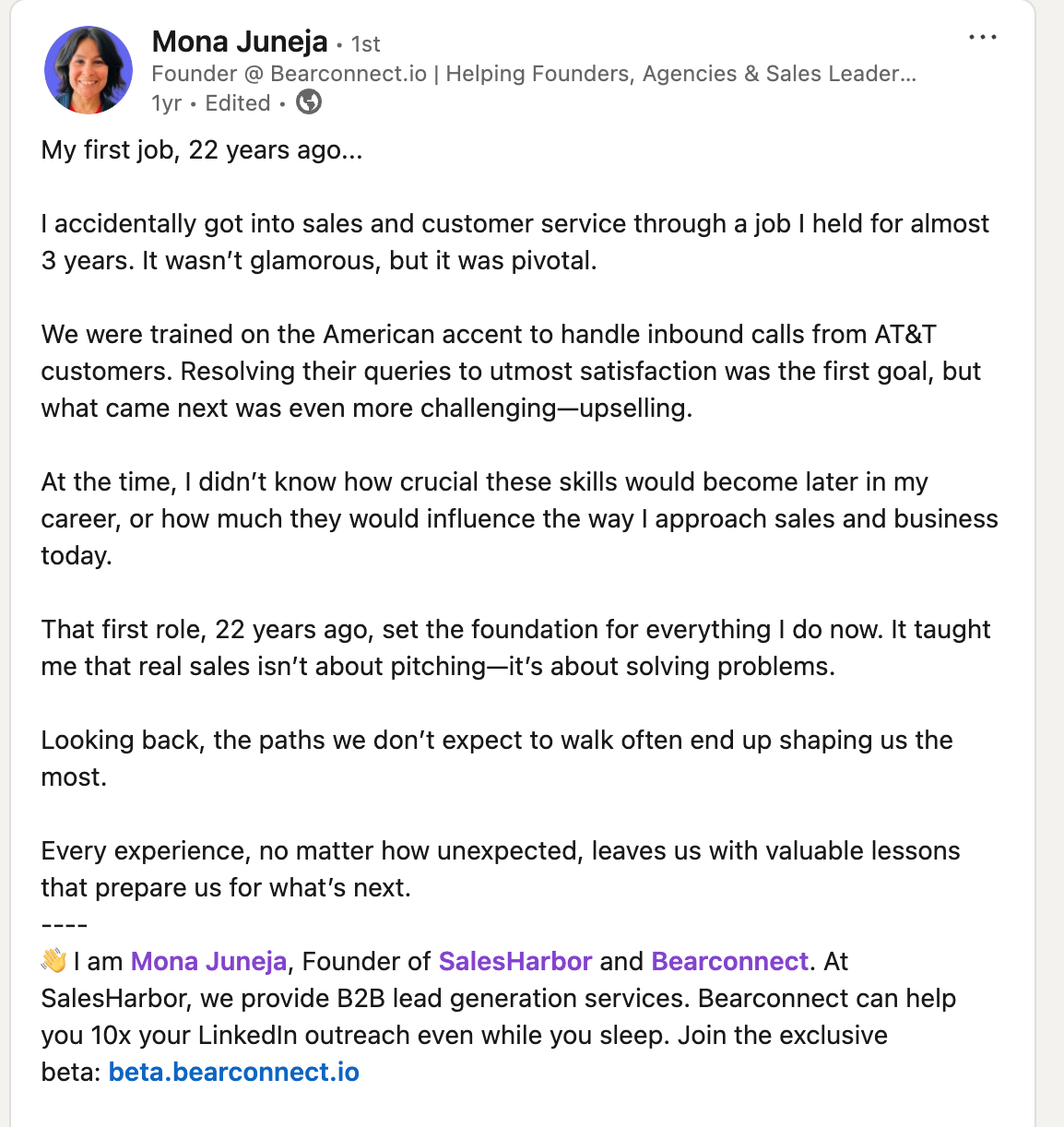Image resolution: width=1064 pixels, height=1127 pixels.
Task: Open author name Mona Juneja in post header
Action: tap(240, 42)
